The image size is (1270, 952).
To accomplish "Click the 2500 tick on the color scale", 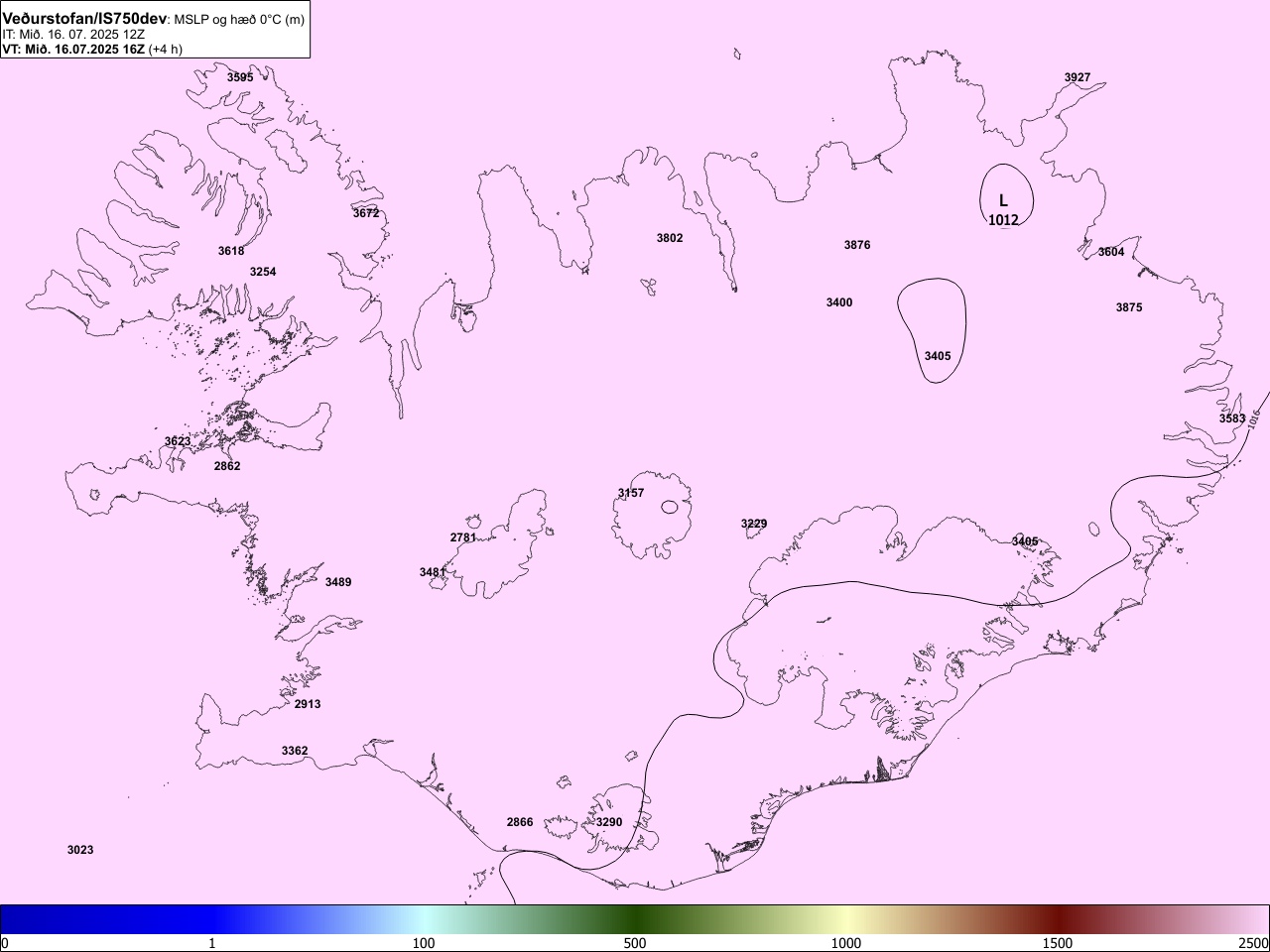I will (x=1253, y=943).
